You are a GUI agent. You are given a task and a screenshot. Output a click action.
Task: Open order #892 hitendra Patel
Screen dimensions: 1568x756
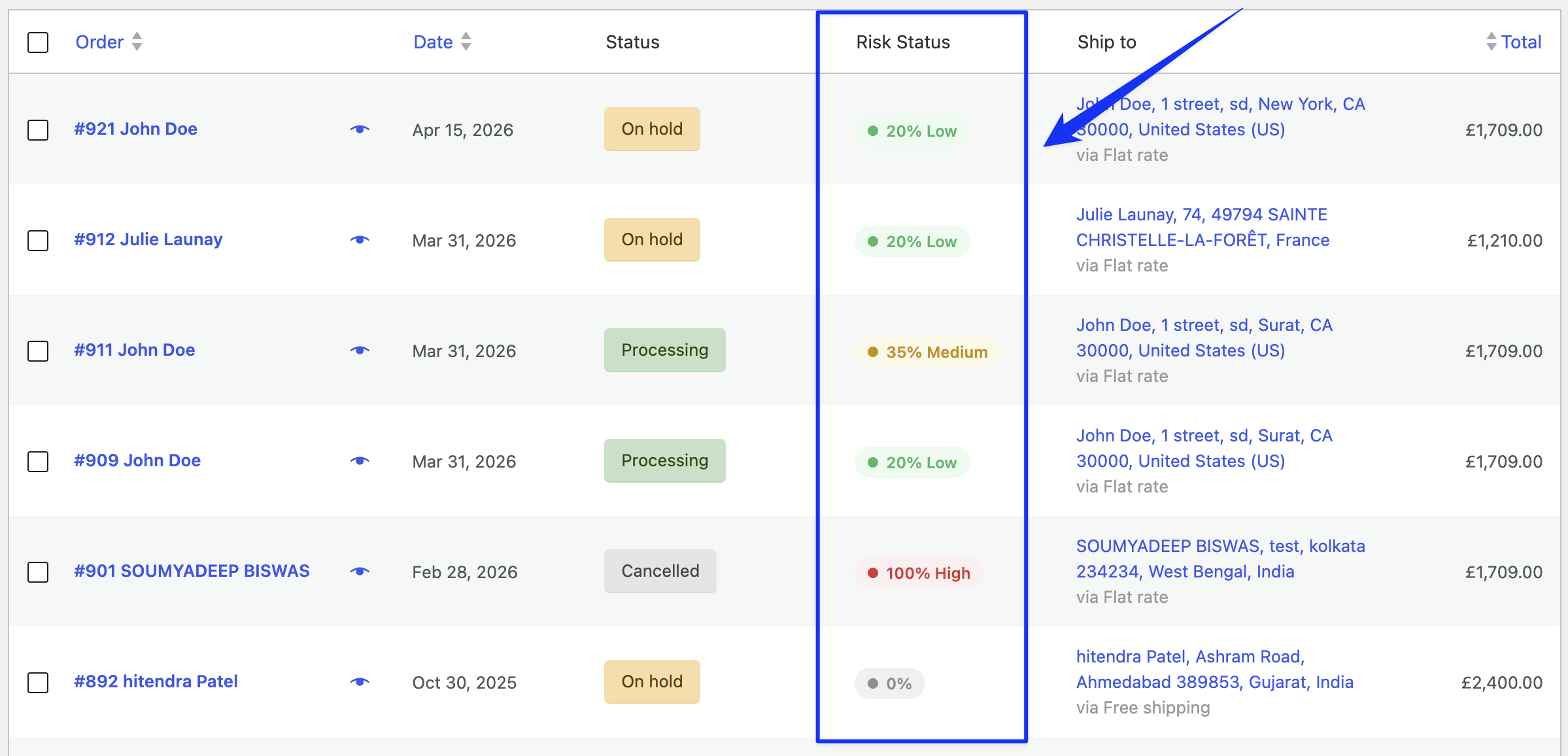pos(156,681)
